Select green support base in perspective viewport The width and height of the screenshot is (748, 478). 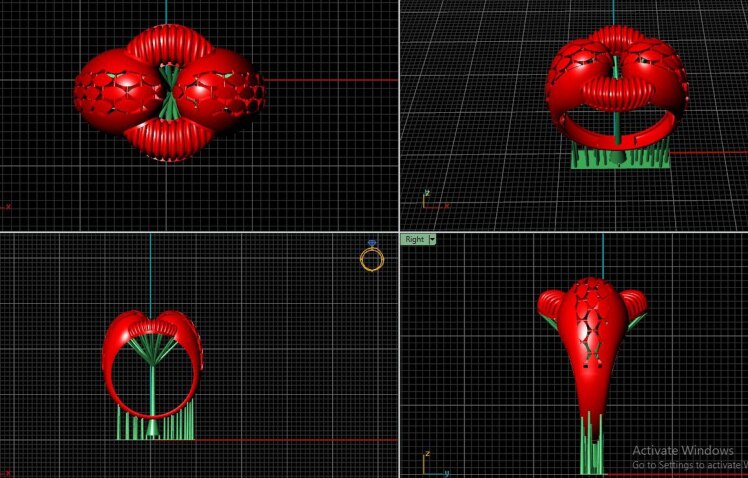tap(618, 155)
